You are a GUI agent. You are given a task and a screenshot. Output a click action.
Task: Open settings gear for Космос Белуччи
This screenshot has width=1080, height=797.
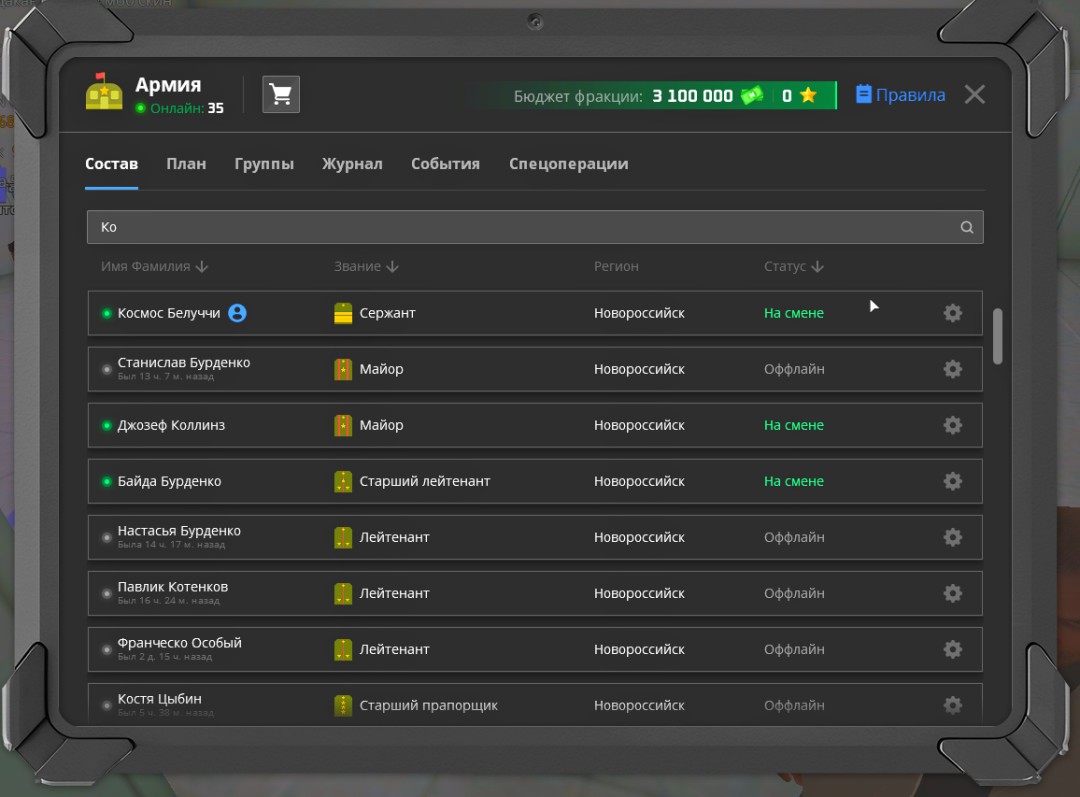pos(952,313)
